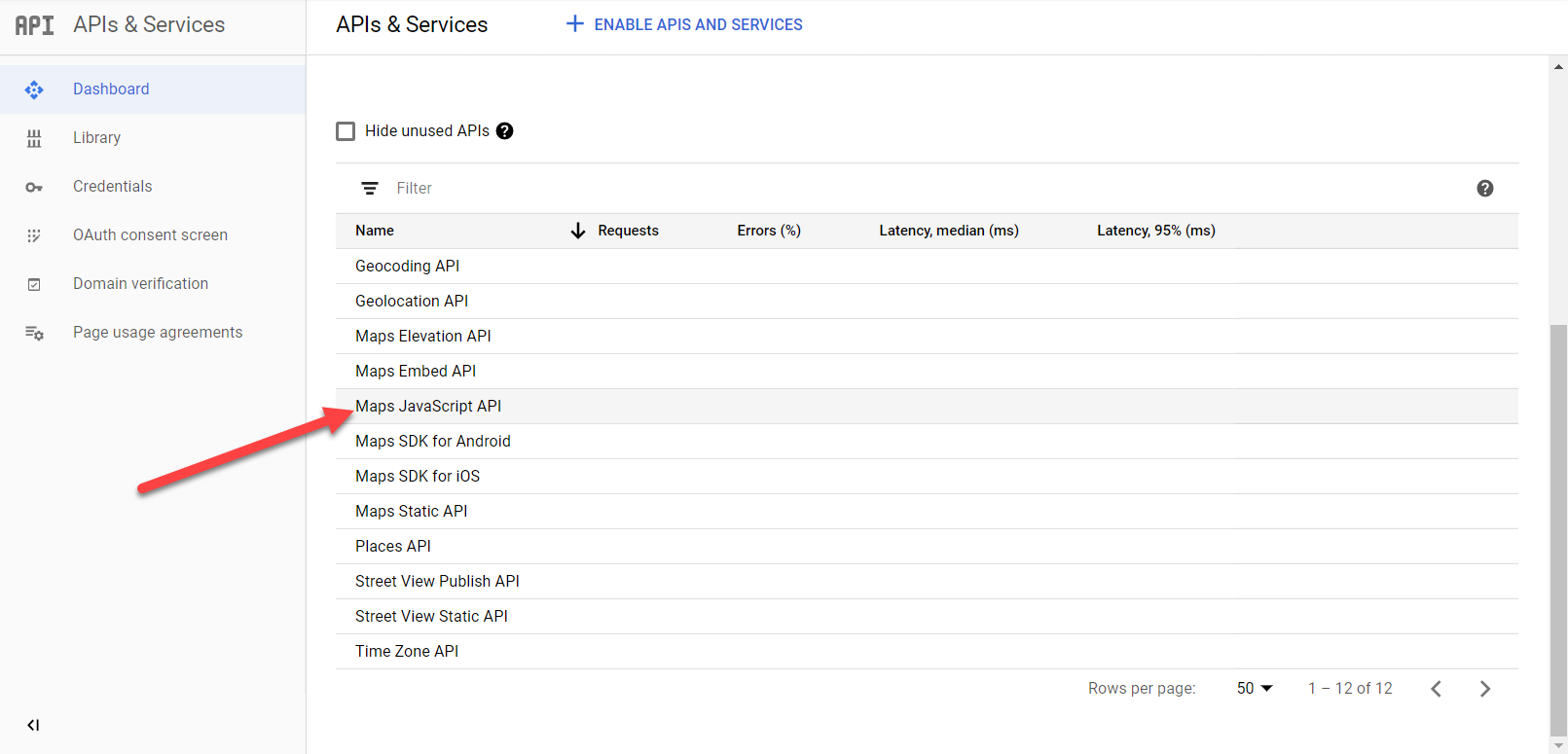Viewport: 1568px width, 754px height.
Task: Click the Credentials key icon
Action: click(x=34, y=187)
